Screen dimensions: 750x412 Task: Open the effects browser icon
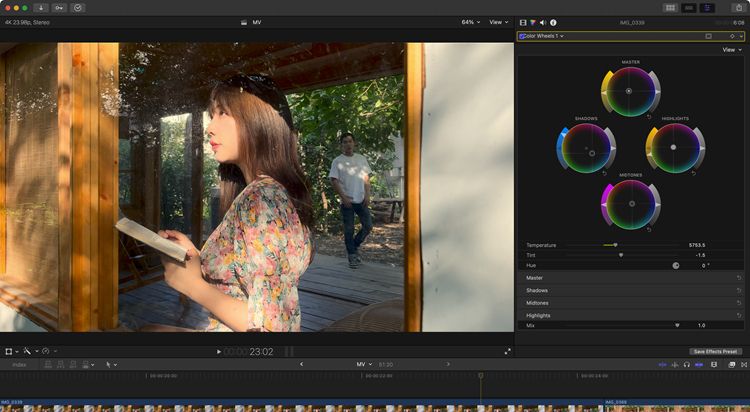pos(731,365)
